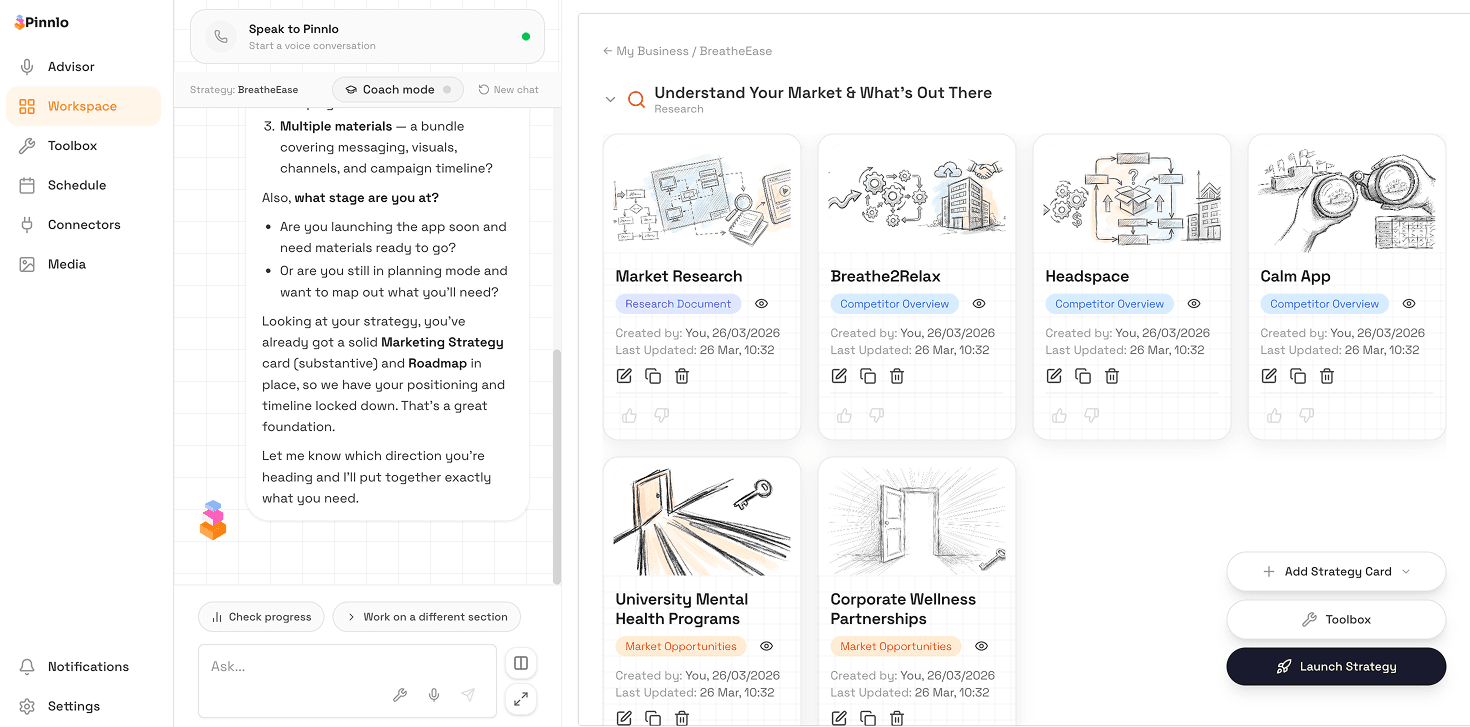Click floating Toolbox button
1470x727 pixels.
click(x=1336, y=620)
